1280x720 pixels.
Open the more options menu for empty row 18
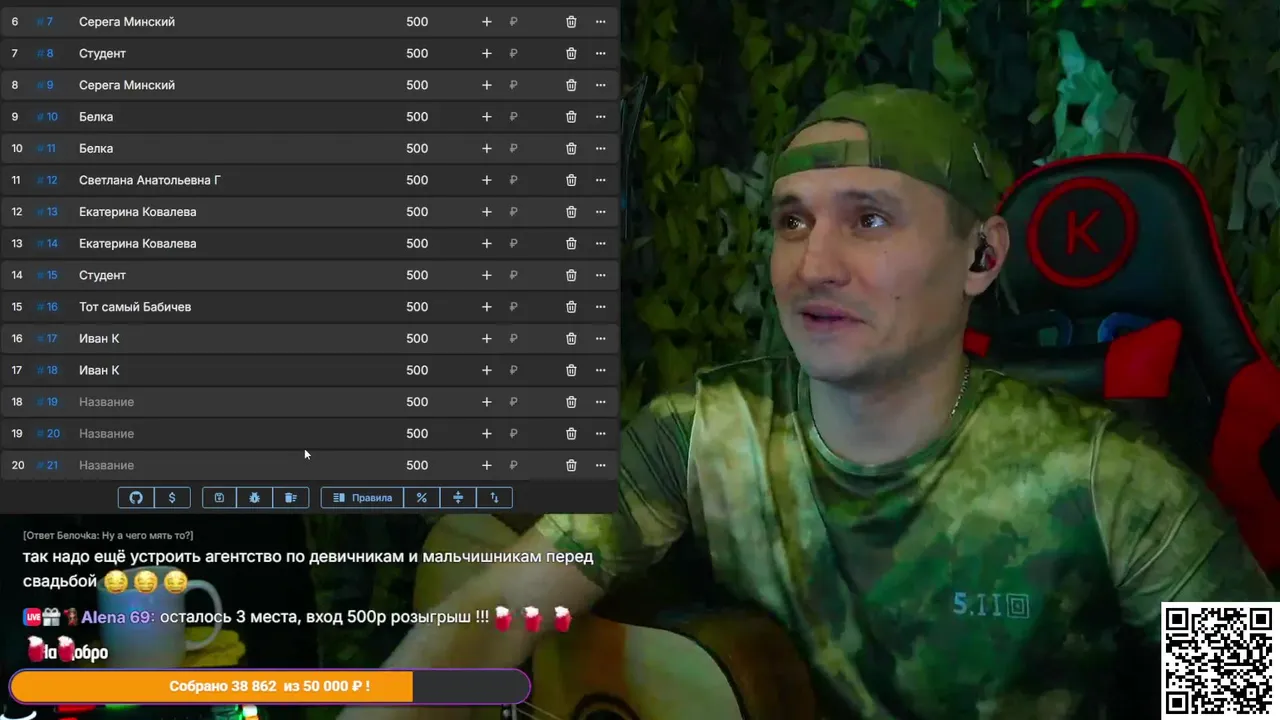tap(601, 402)
